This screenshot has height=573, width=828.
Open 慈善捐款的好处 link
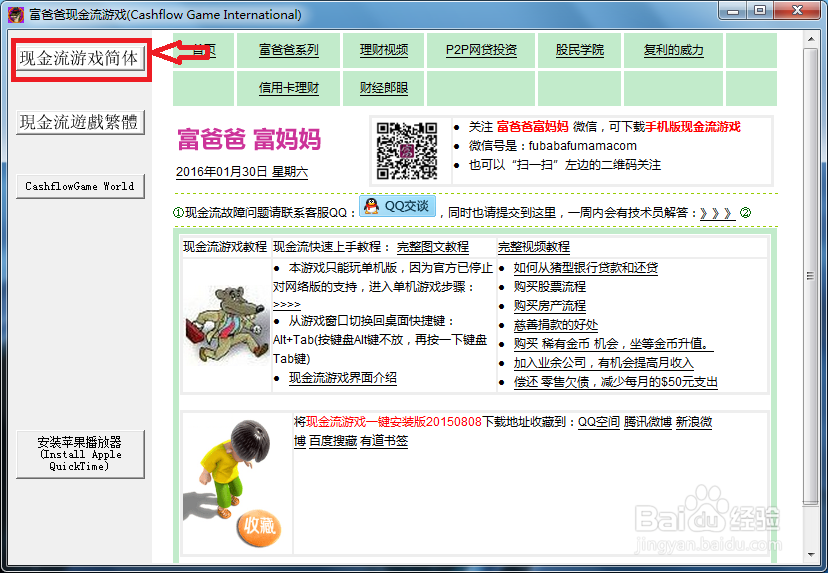click(556, 325)
